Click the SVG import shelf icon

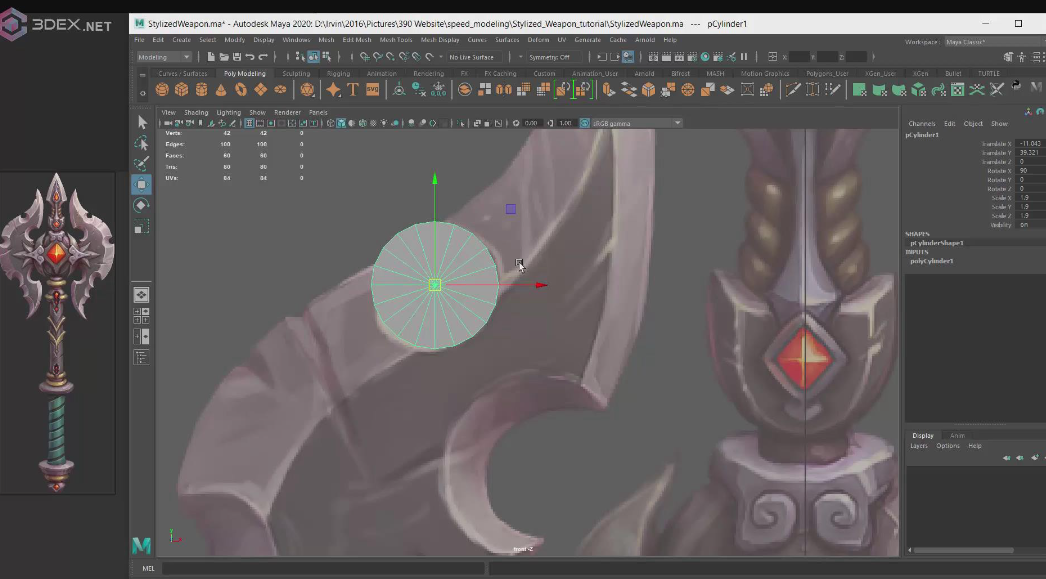coord(372,90)
